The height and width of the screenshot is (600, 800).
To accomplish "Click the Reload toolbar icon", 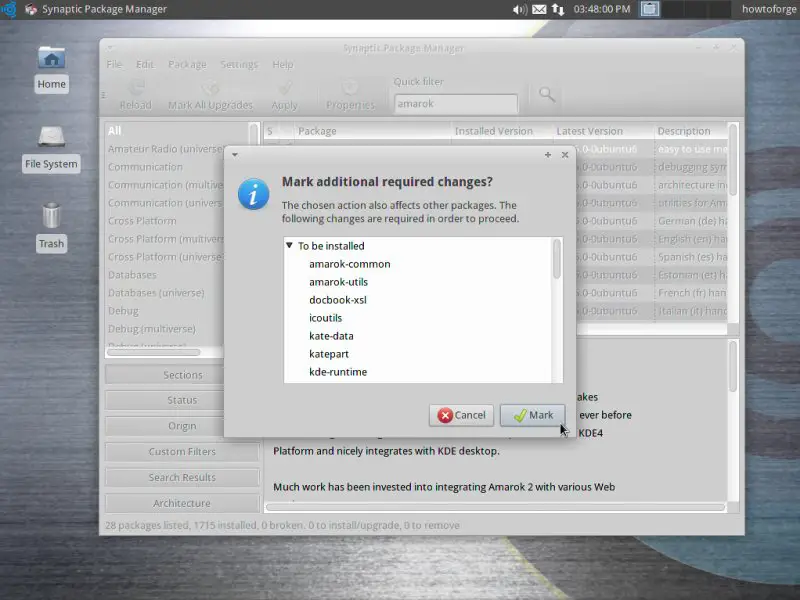I will [136, 95].
